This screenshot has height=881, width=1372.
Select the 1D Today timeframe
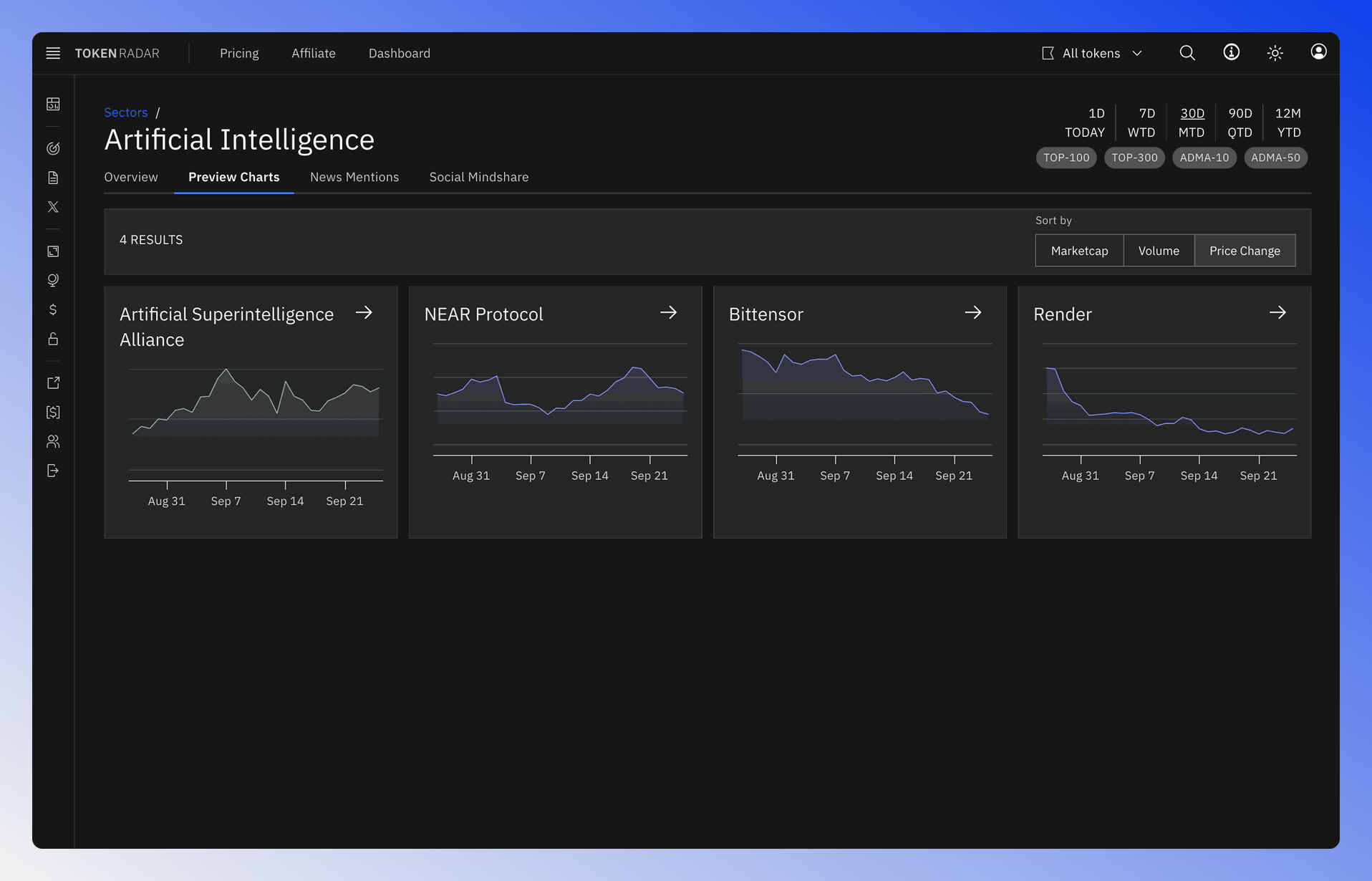click(1085, 122)
